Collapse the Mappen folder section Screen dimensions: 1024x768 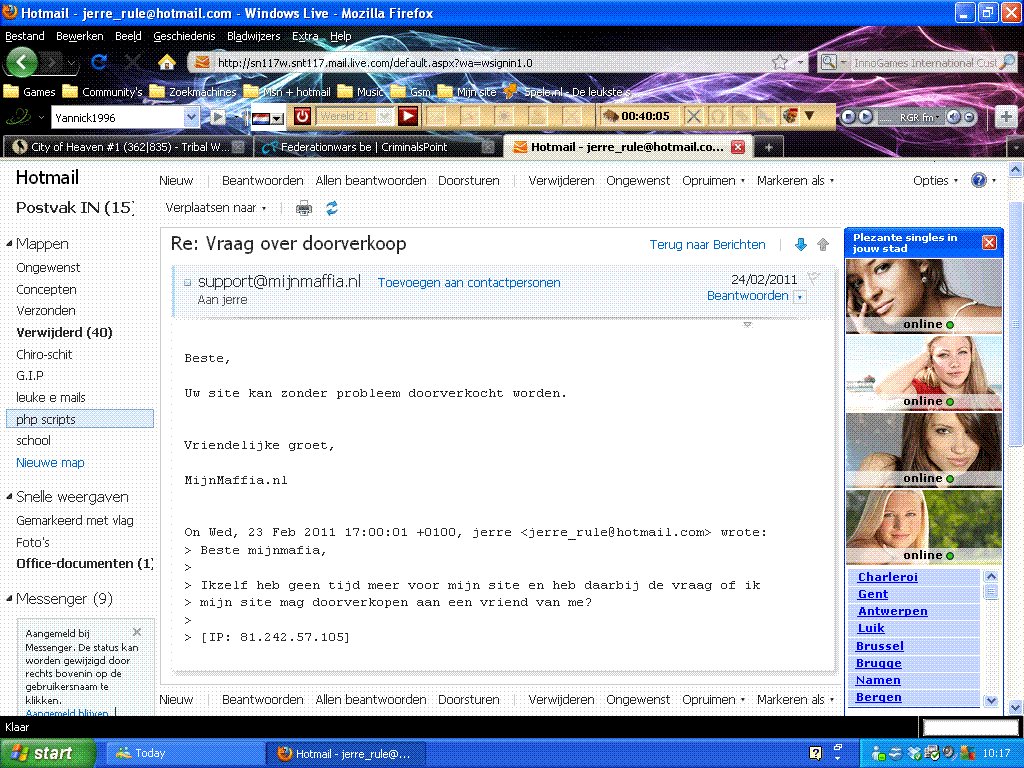pos(9,244)
